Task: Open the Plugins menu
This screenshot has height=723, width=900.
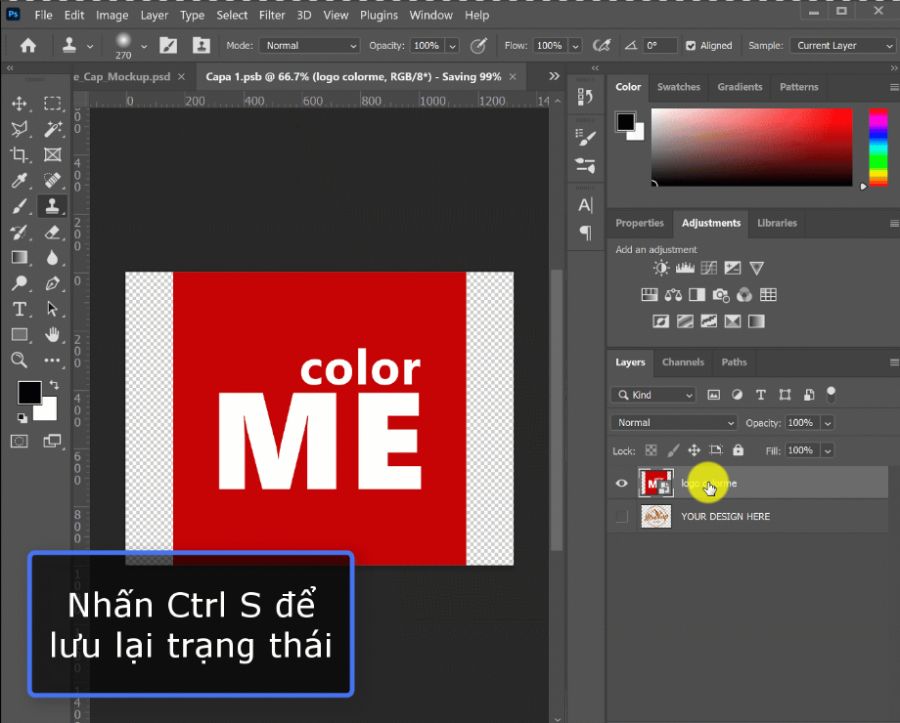Action: pyautogui.click(x=379, y=15)
